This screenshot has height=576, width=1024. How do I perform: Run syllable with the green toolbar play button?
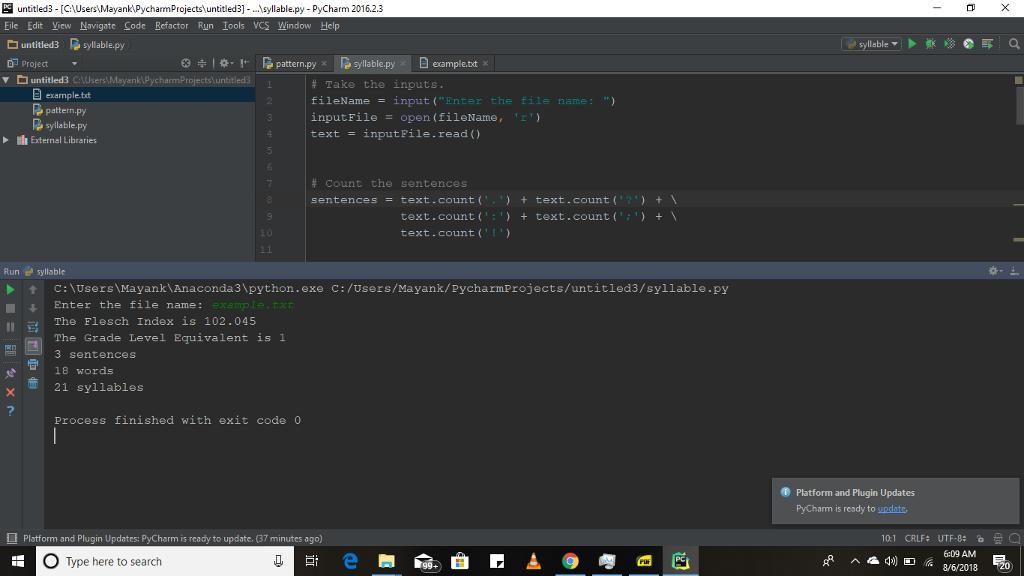911,44
